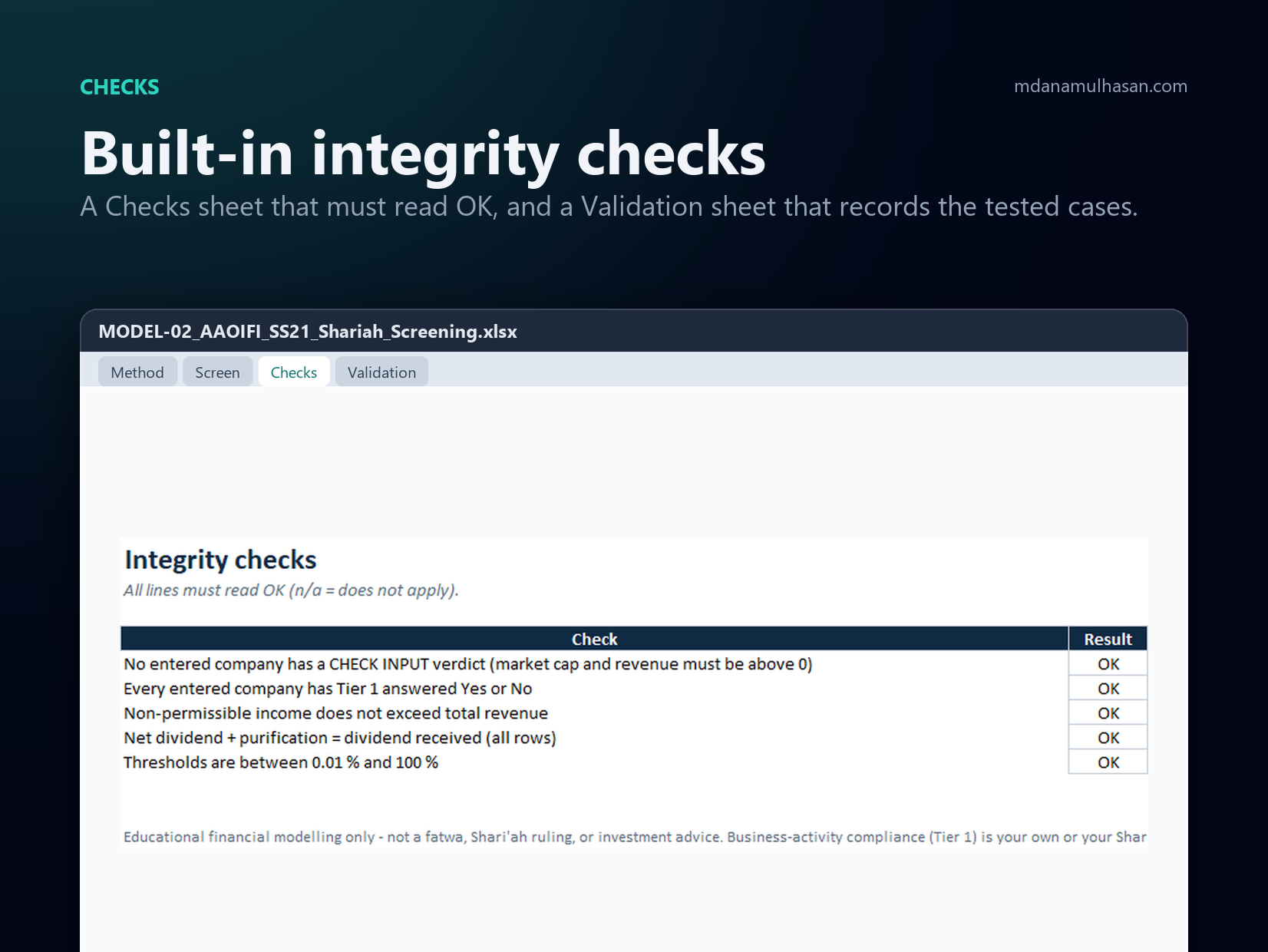Click the "Educational financial modelling only" disclaimer

pyautogui.click(x=635, y=837)
